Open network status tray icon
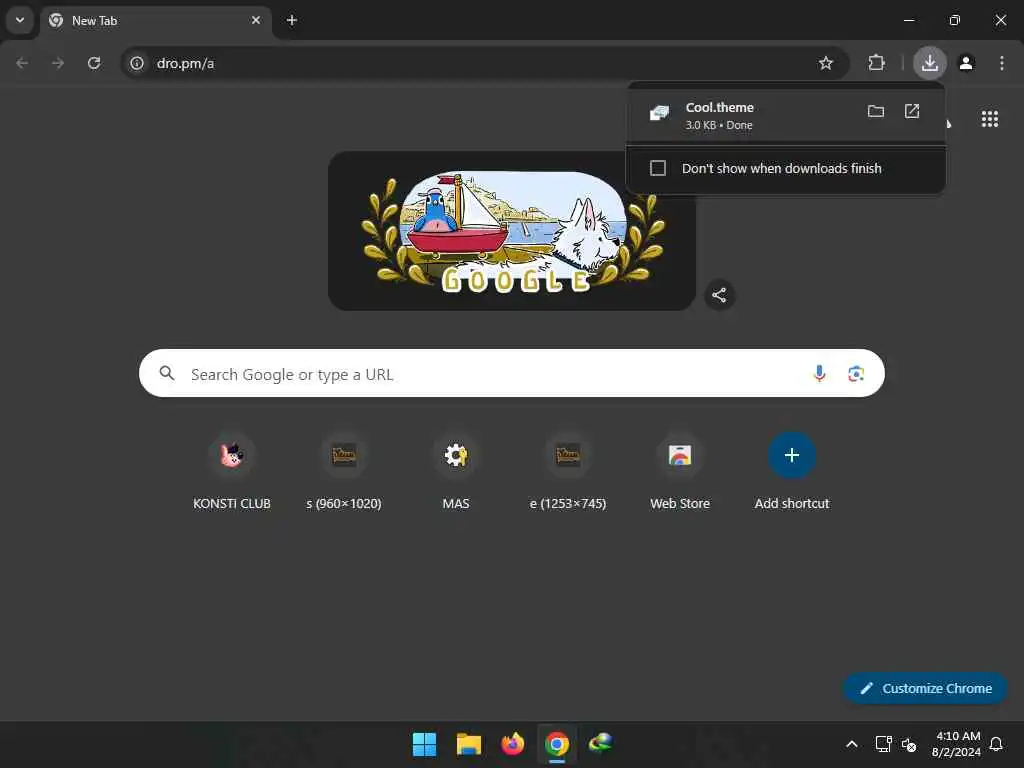The width and height of the screenshot is (1024, 768). 883,744
